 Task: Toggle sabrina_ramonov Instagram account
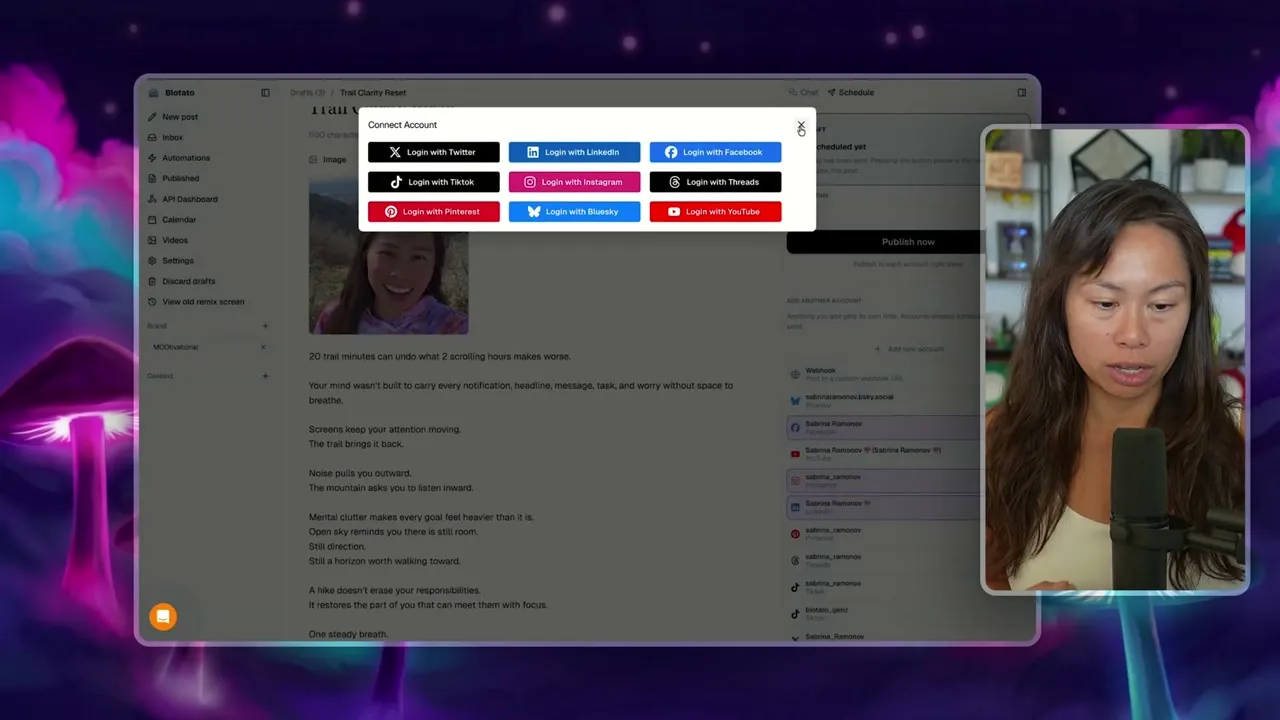[908, 480]
